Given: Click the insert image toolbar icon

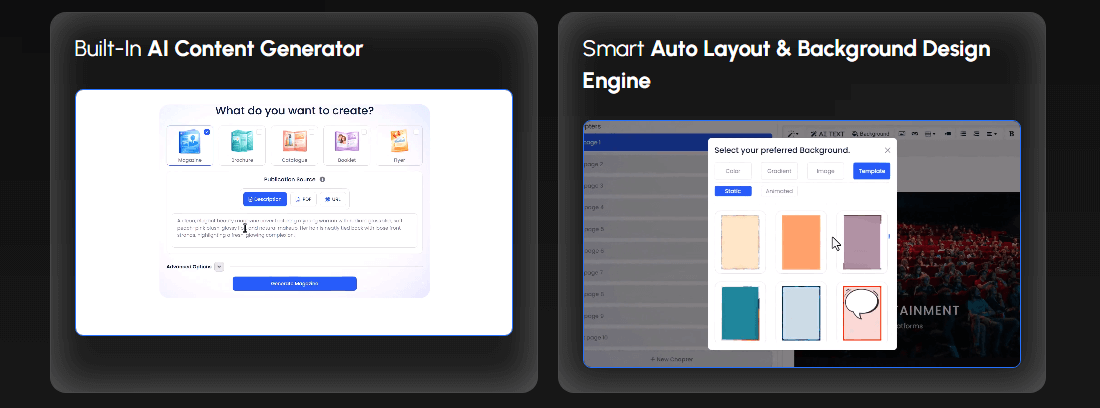Looking at the screenshot, I should (901, 134).
